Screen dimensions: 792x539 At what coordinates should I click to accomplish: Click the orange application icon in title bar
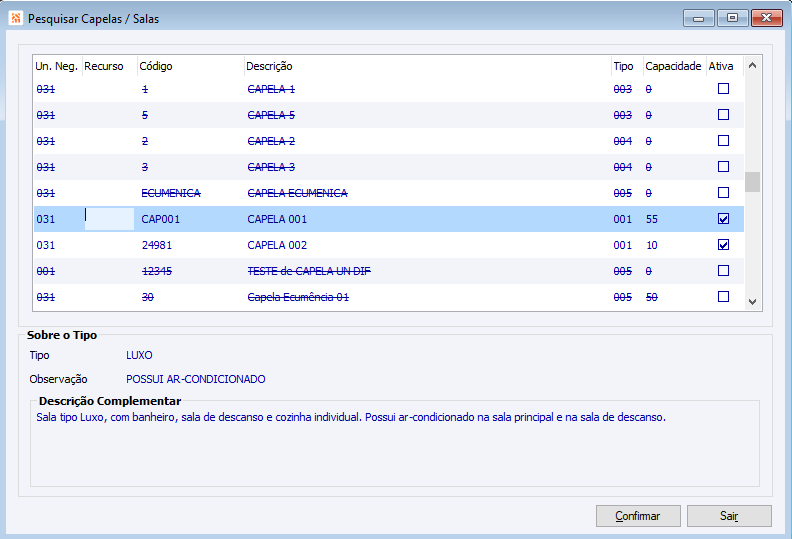16,18
